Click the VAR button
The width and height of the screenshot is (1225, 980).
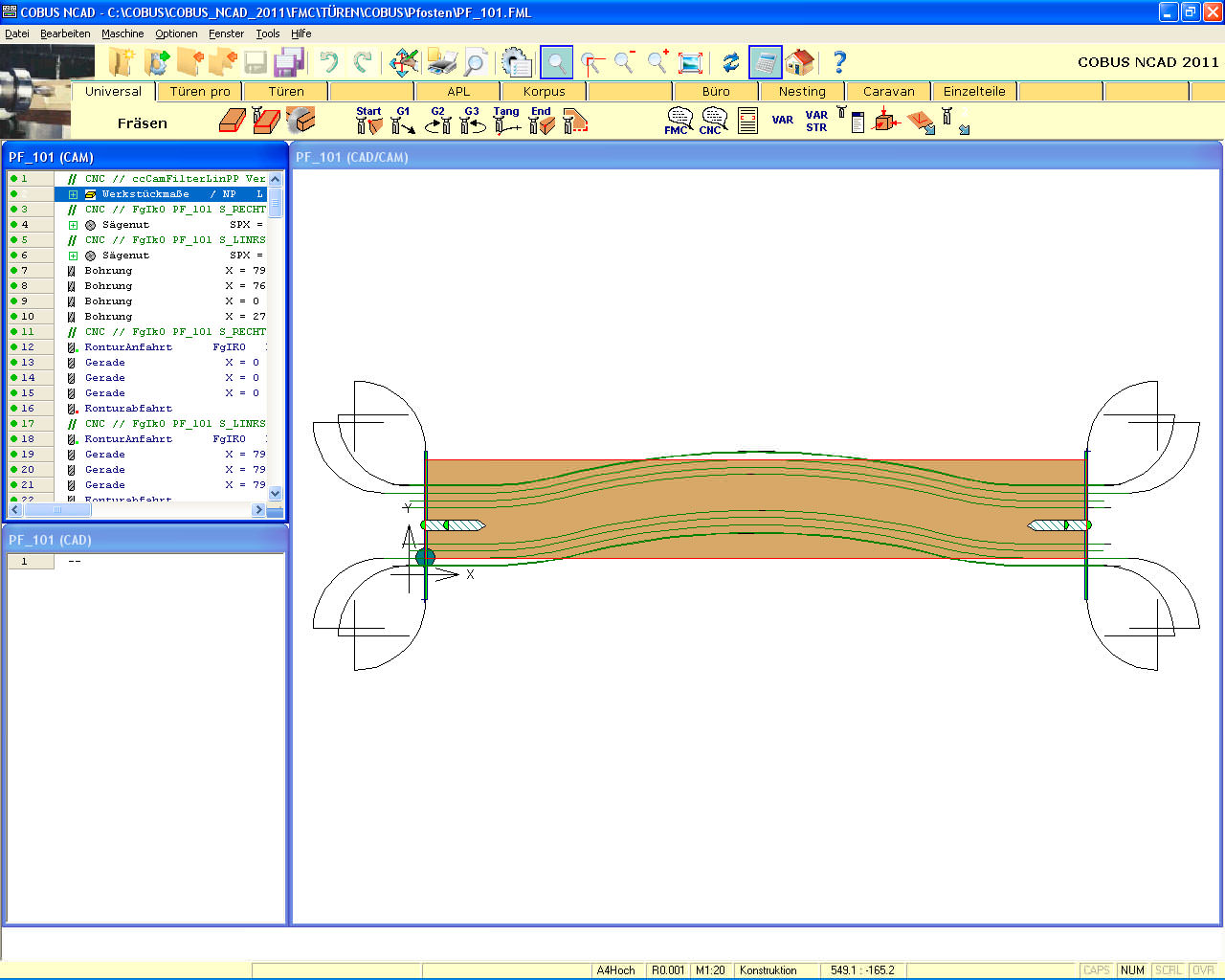click(783, 121)
